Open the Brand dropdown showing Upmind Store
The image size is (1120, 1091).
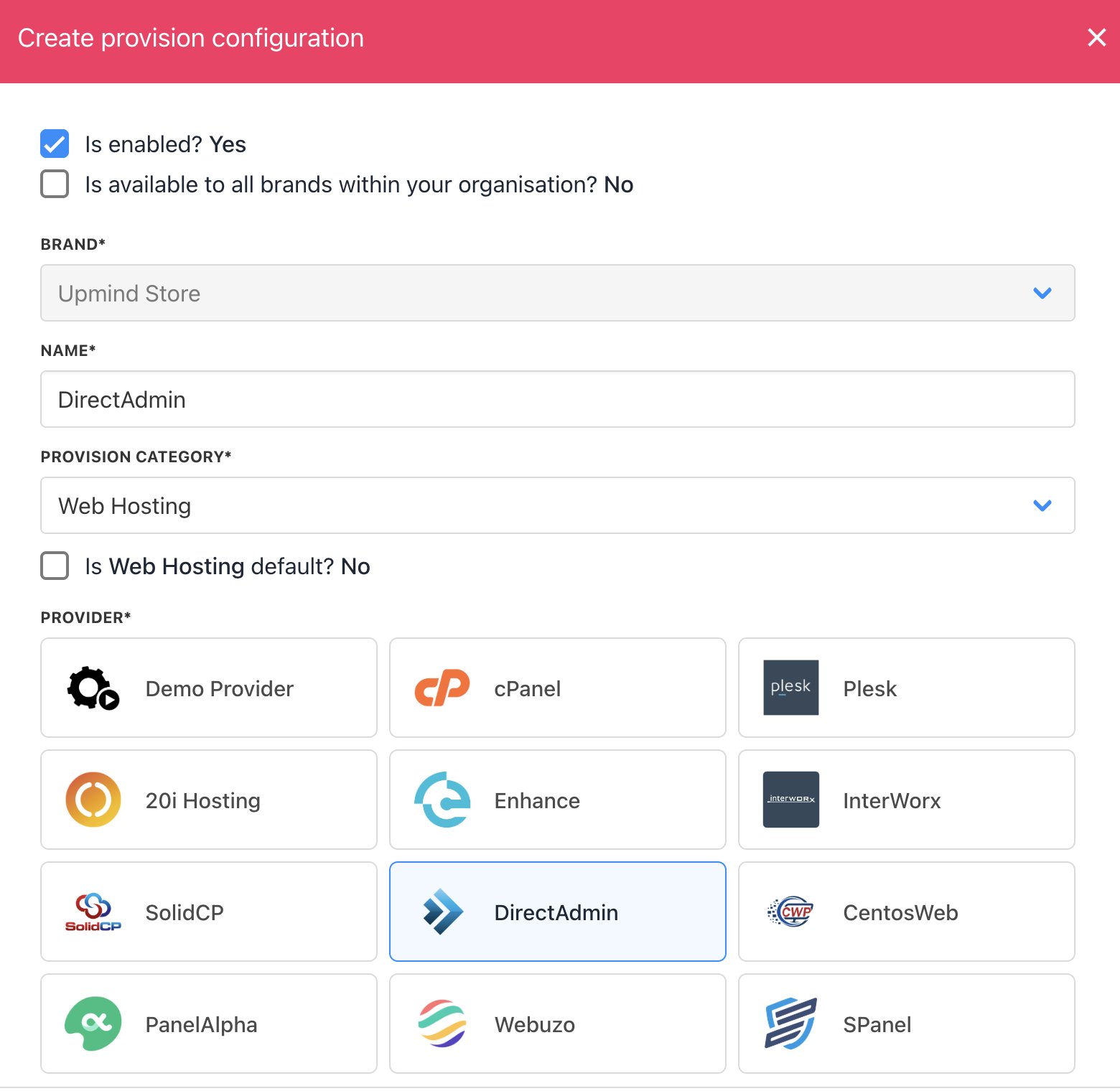tap(558, 293)
